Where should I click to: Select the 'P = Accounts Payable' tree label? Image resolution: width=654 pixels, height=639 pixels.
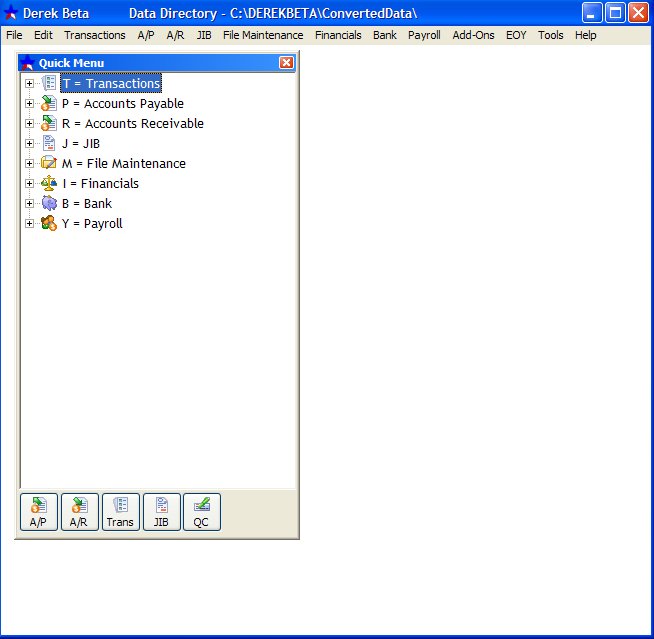(123, 103)
